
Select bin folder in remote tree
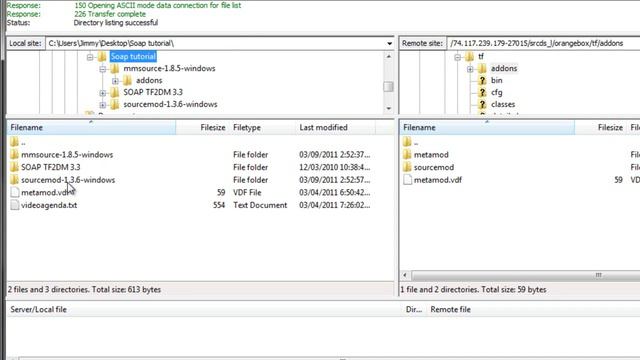tap(496, 80)
